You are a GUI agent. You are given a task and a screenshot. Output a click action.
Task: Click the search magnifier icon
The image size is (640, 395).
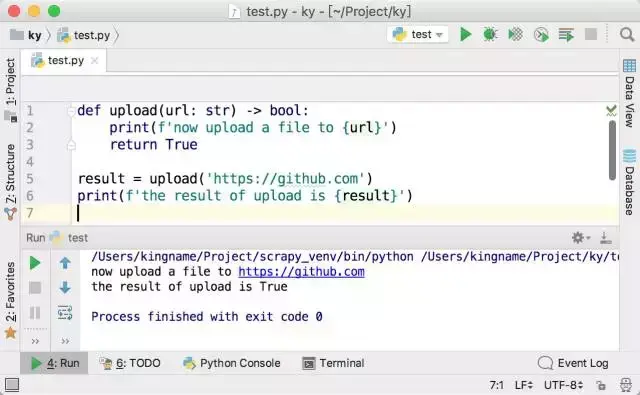coord(627,35)
